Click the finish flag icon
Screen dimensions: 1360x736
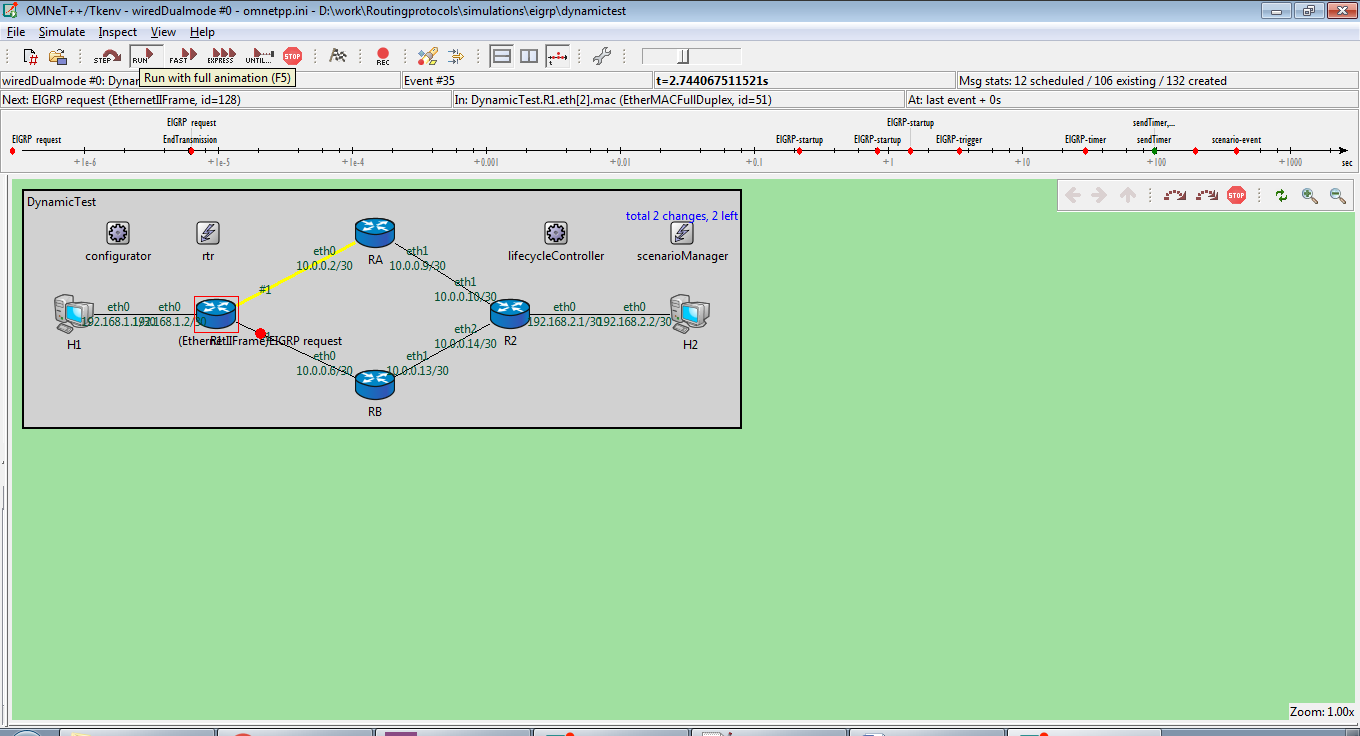(x=338, y=56)
